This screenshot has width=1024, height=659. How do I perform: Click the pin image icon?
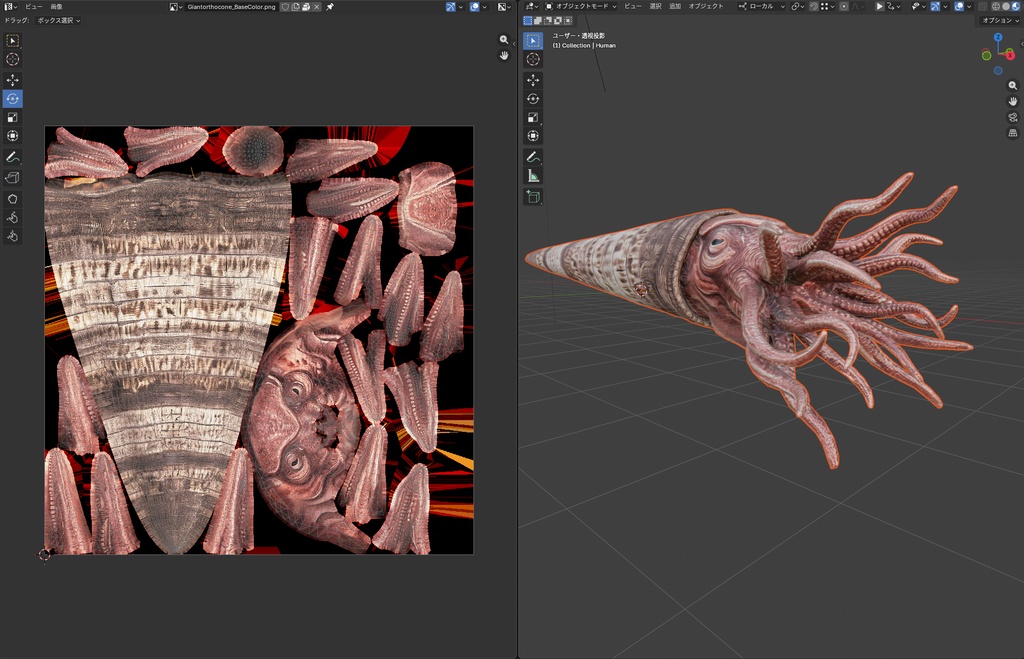[330, 7]
